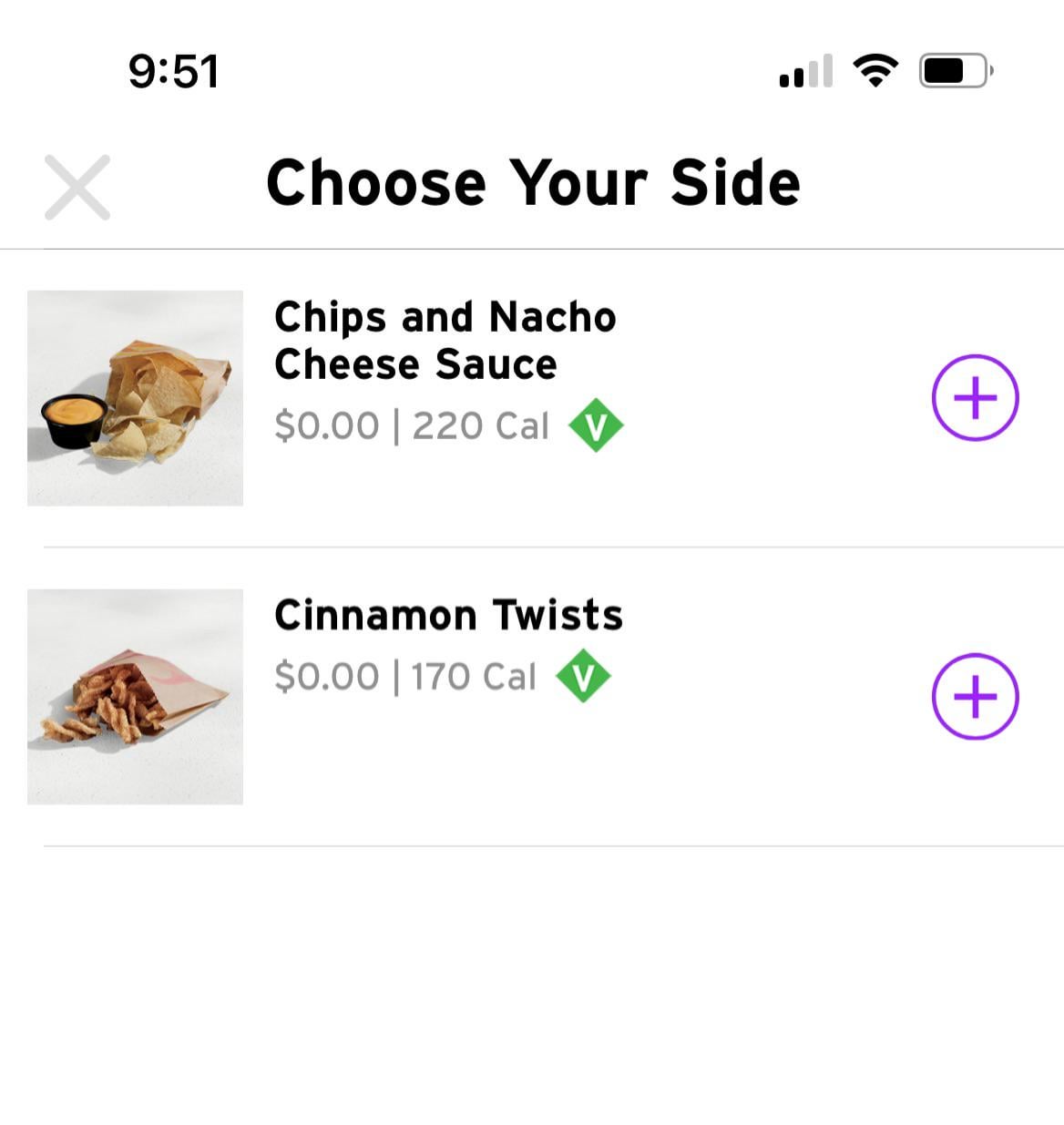The image size is (1064, 1125).
Task: Tap the 170 Cal calorie label
Action: (x=474, y=676)
